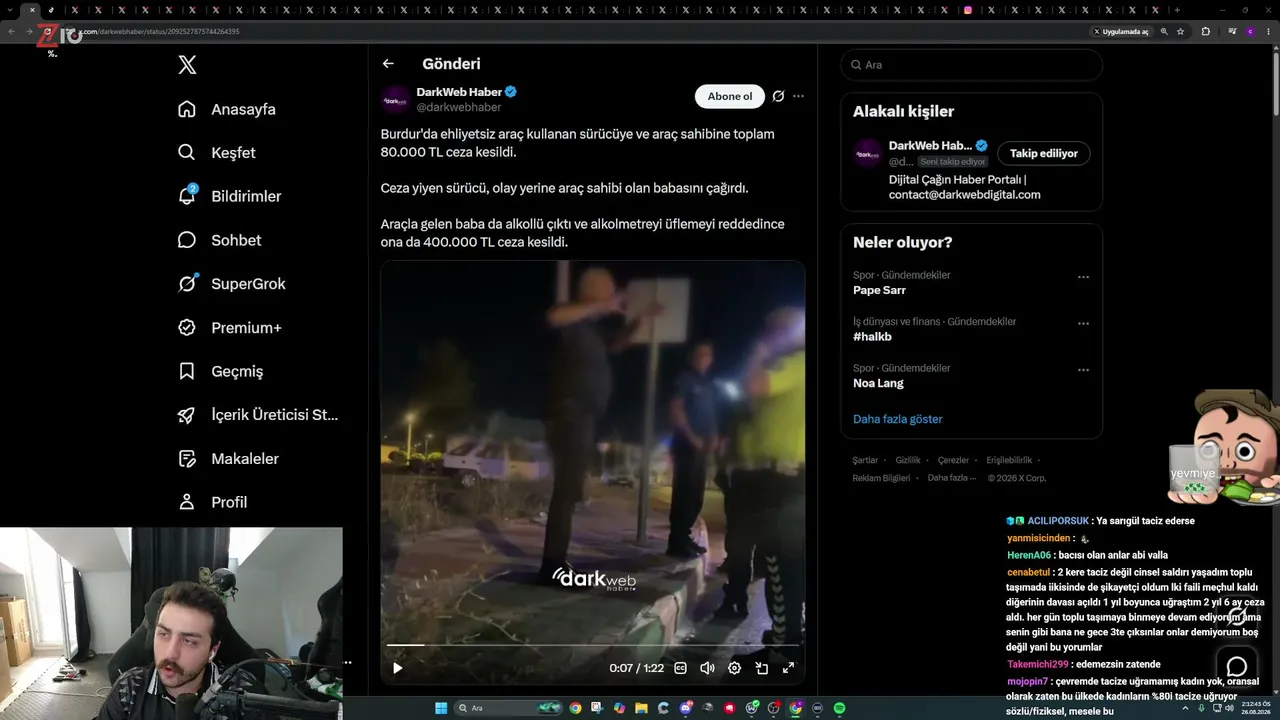Launch SuperGrok from sidebar

point(231,284)
